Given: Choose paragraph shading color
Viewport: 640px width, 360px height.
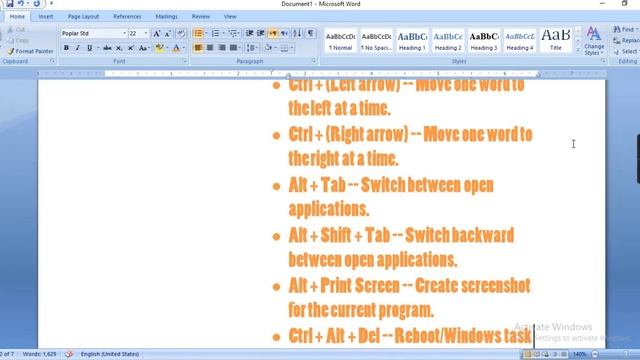Looking at the screenshot, I should pos(268,48).
